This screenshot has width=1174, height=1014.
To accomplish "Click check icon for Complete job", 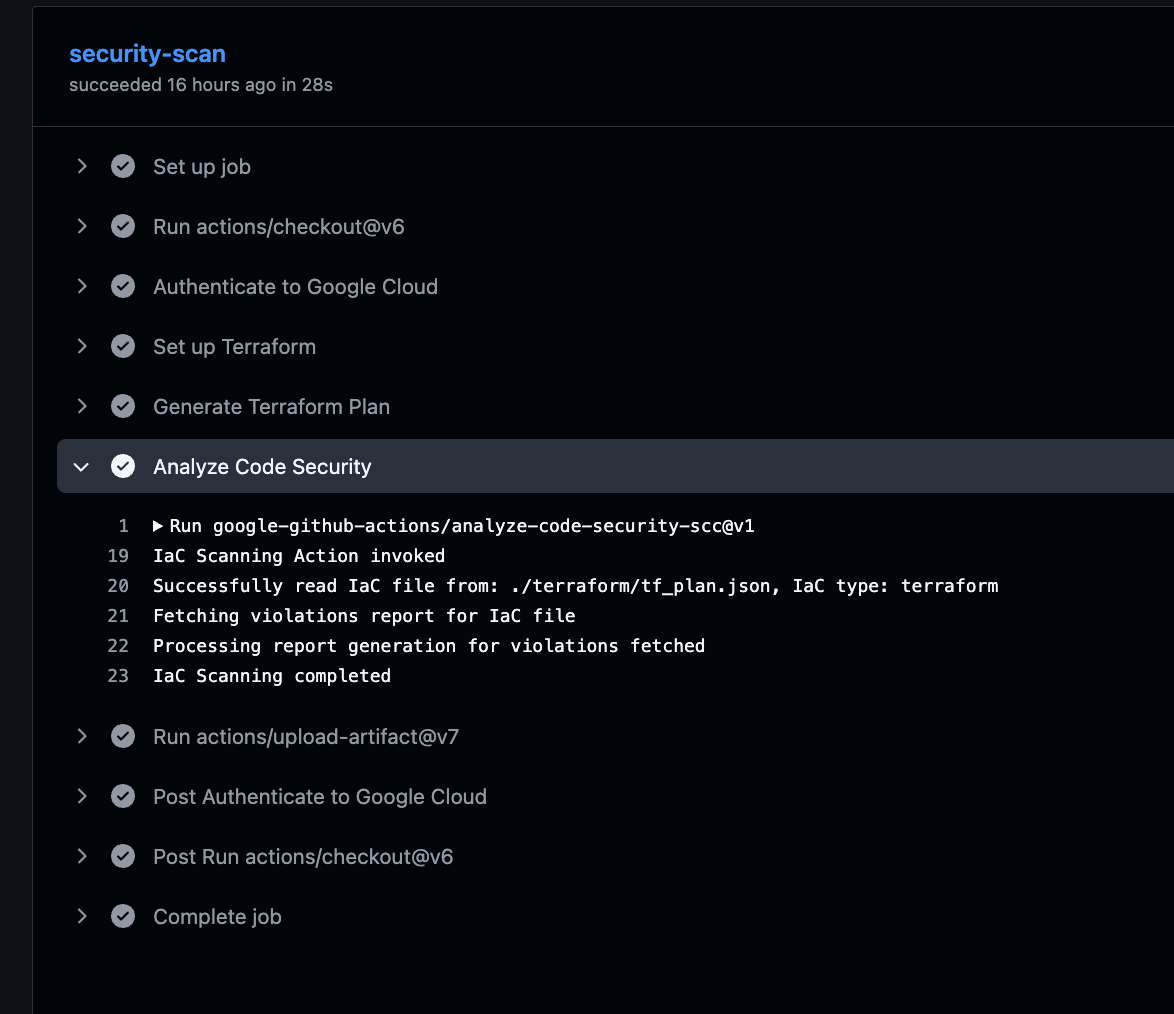I will coord(123,916).
